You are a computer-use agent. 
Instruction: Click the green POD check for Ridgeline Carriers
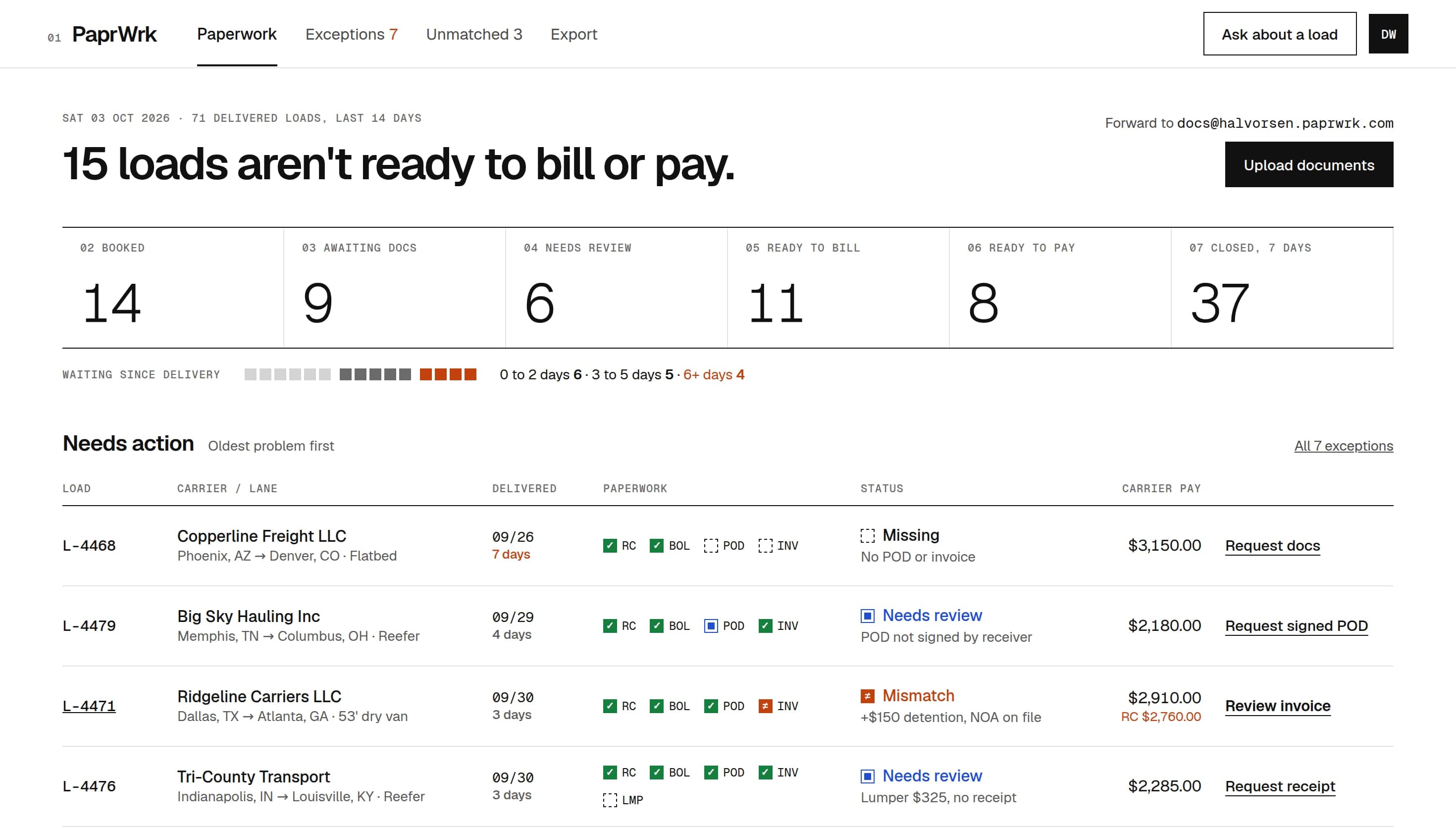(710, 706)
